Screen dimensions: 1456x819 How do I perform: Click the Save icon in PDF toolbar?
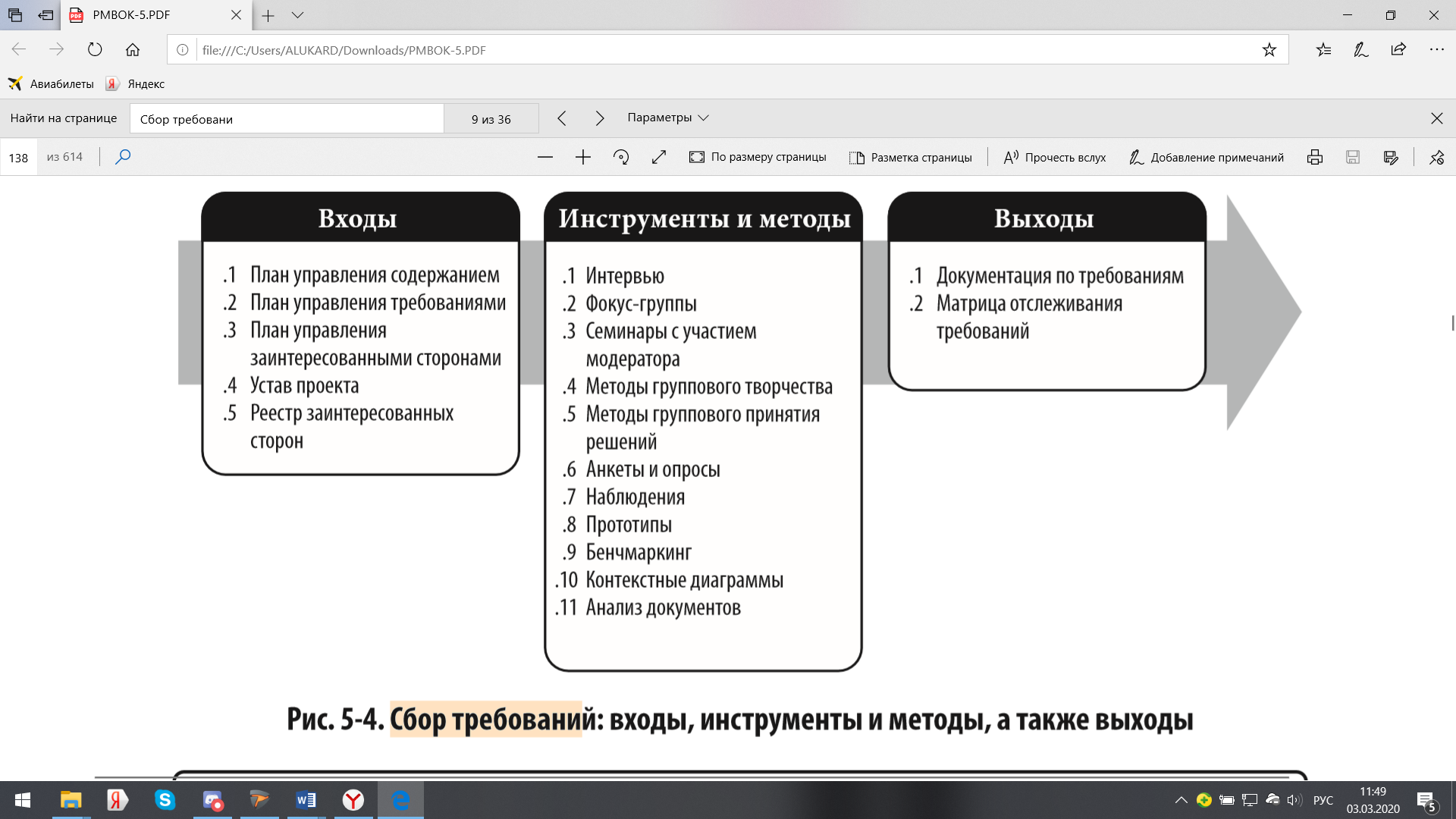tap(1353, 157)
